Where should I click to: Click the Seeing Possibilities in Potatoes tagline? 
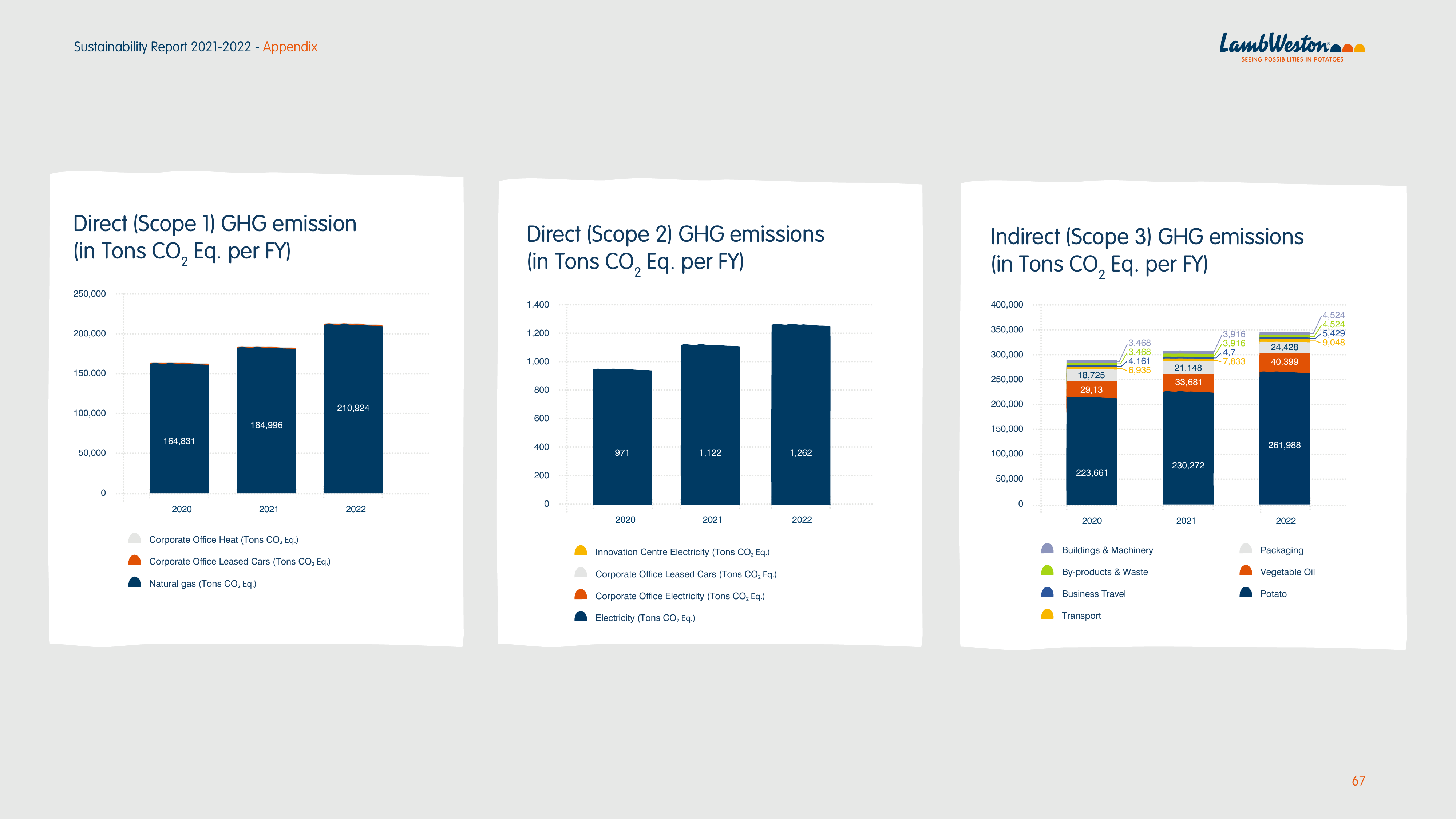[x=1292, y=59]
